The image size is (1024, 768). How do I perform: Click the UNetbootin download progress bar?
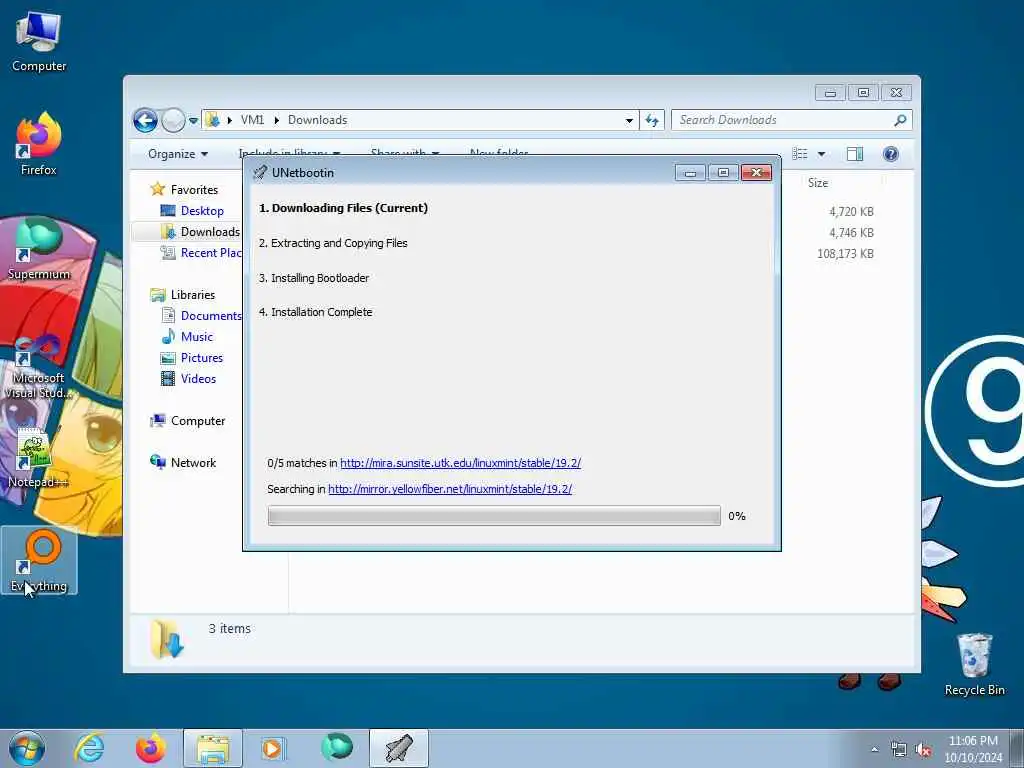[494, 516]
